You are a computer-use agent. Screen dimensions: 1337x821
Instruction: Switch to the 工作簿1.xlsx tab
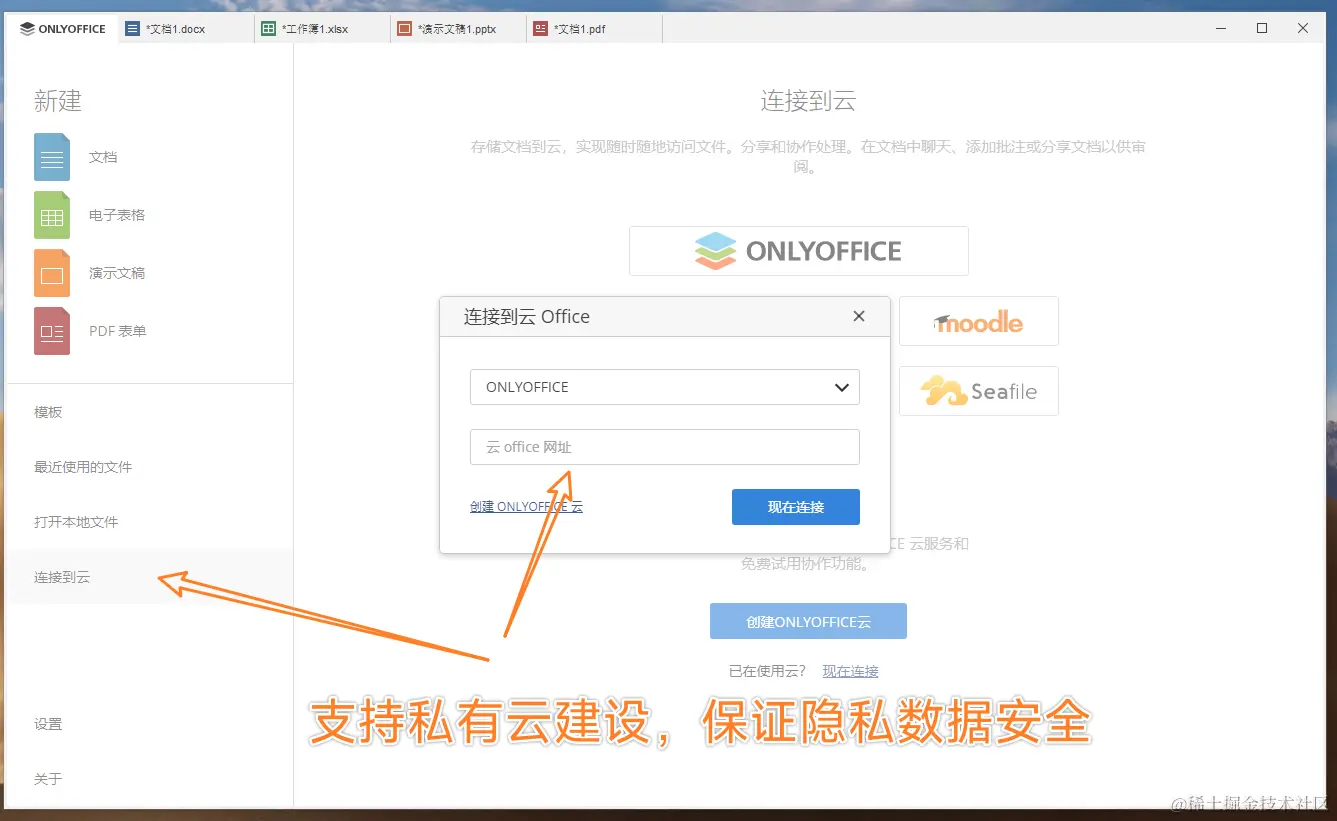coord(322,29)
